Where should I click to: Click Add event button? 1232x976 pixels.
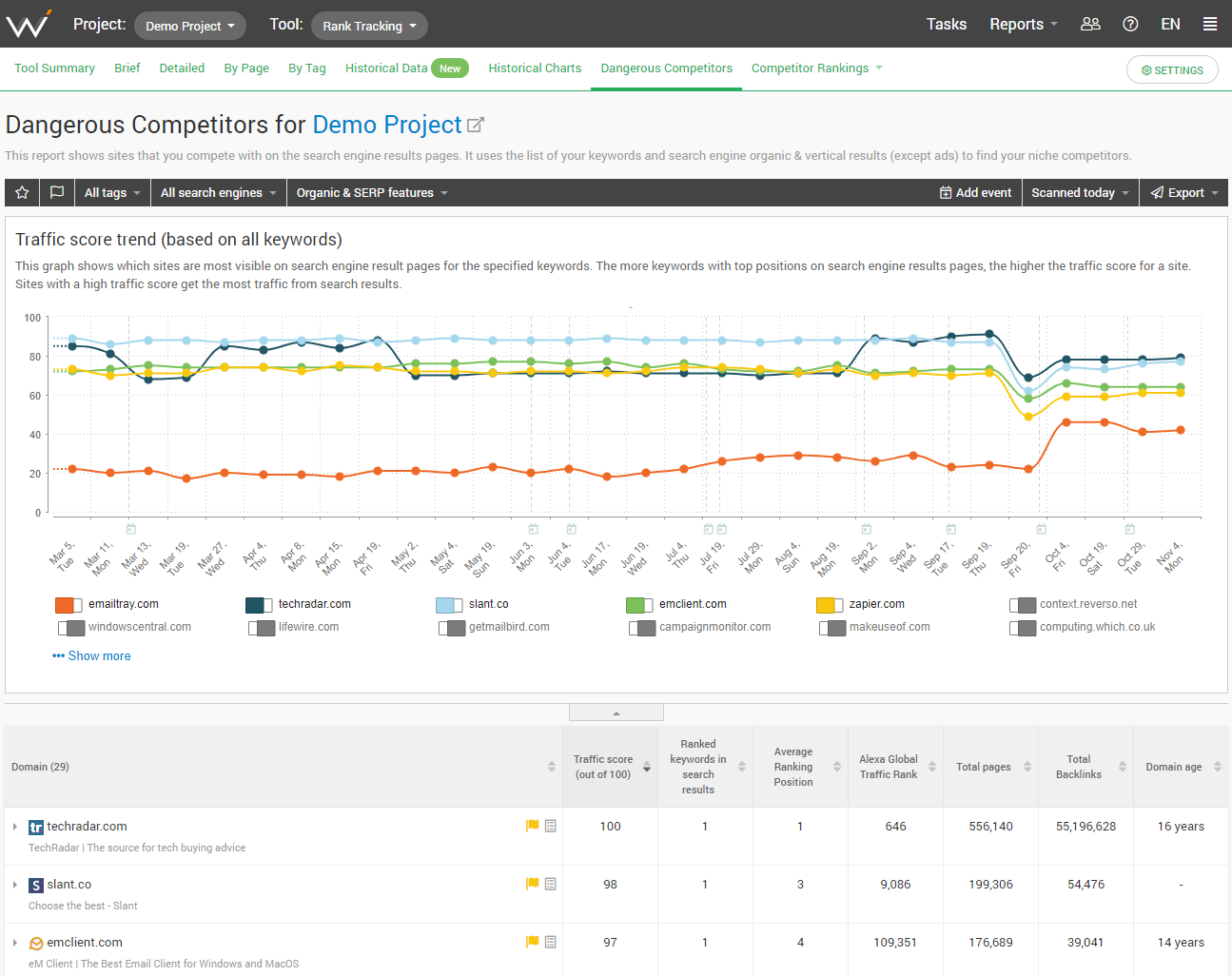975,192
